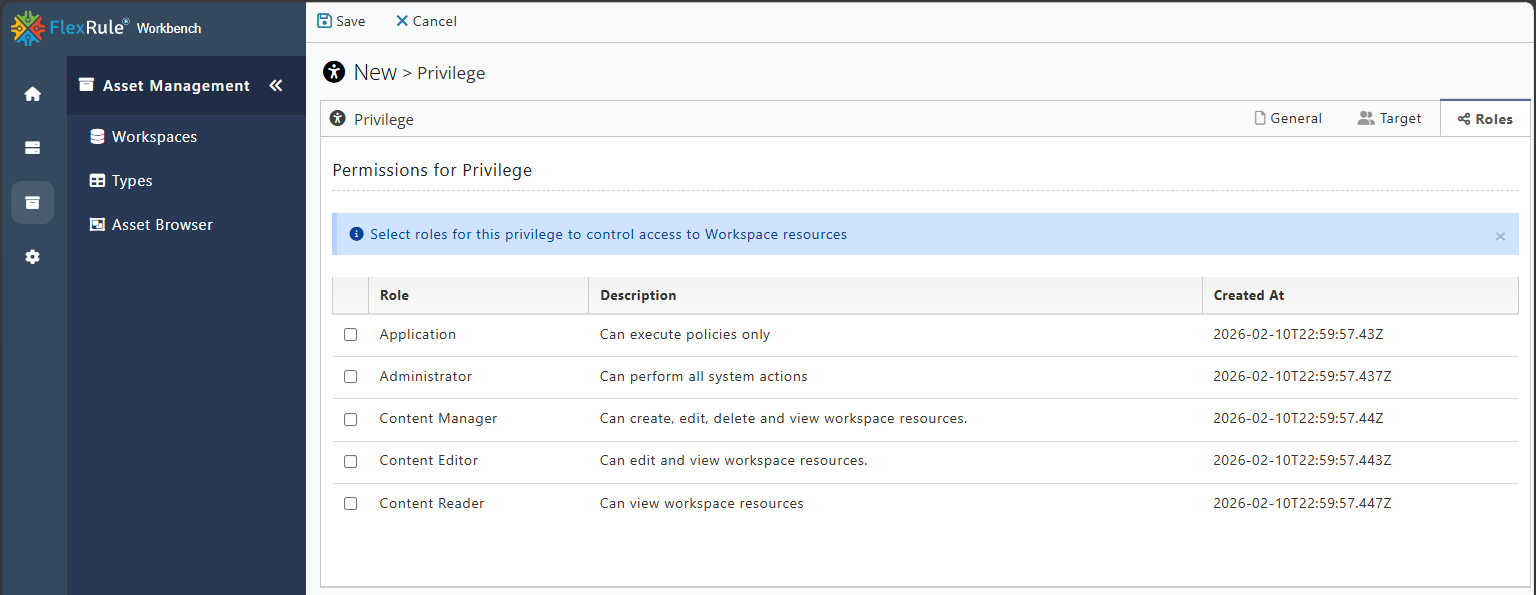
Task: Check the Content Editor role checkbox
Action: (351, 461)
